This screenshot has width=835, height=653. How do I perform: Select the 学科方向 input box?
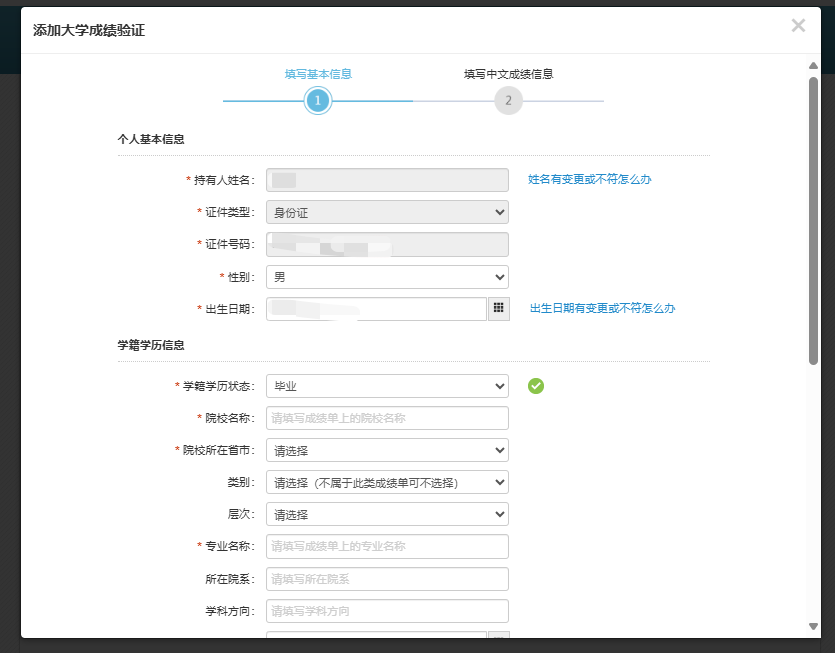tap(387, 611)
